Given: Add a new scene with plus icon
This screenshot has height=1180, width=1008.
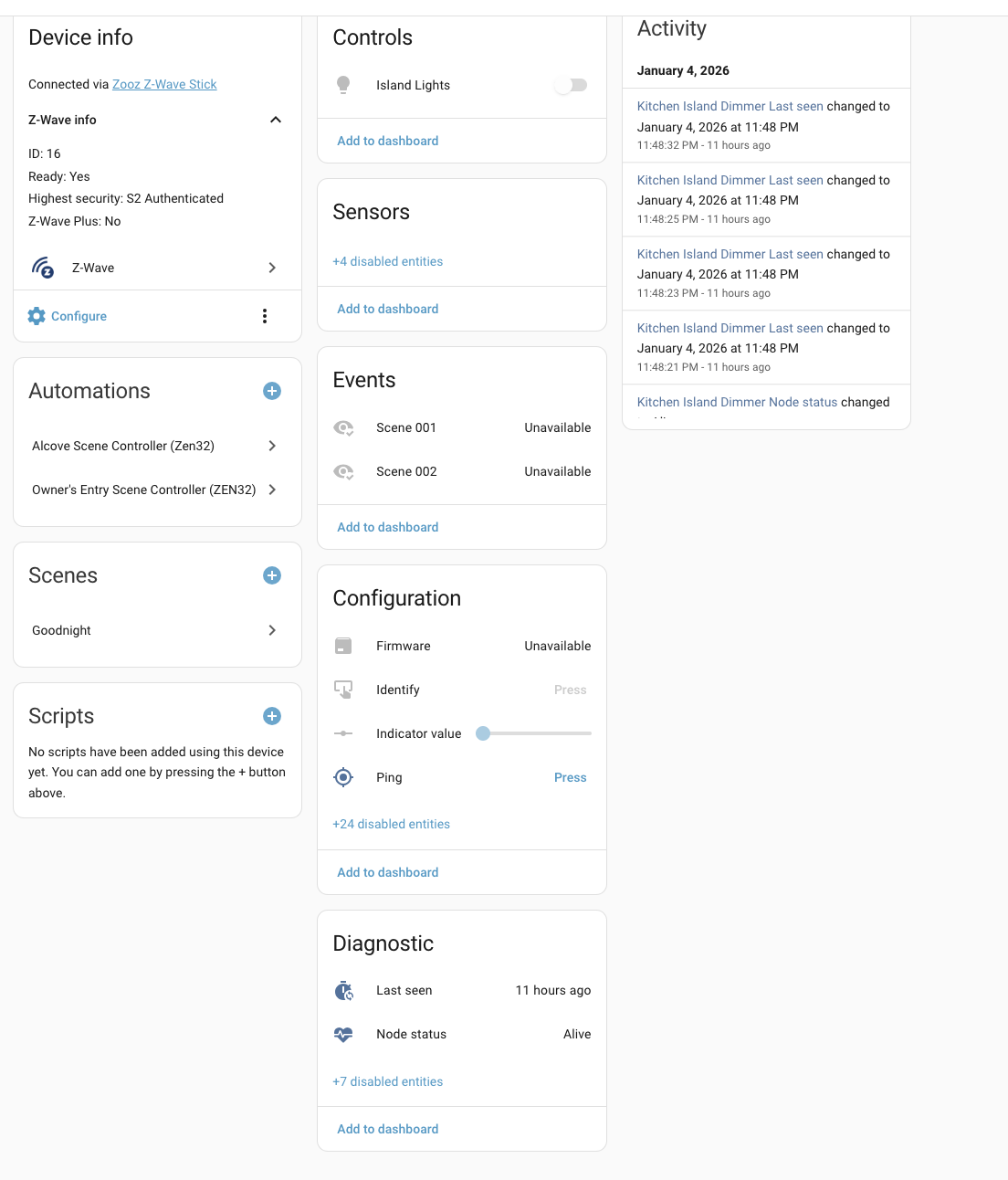Looking at the screenshot, I should click(x=272, y=575).
